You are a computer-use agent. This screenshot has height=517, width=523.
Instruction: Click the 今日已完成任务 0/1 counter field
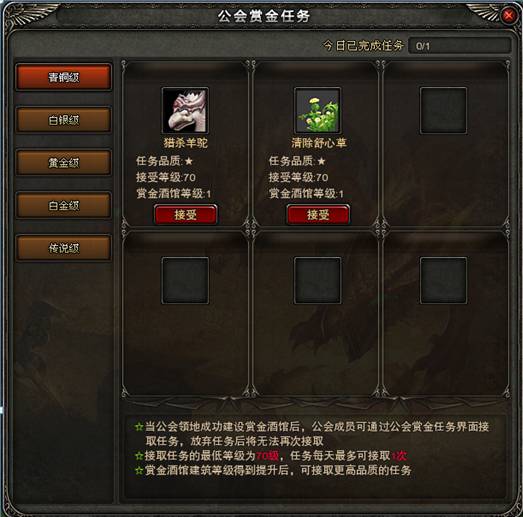click(459, 46)
